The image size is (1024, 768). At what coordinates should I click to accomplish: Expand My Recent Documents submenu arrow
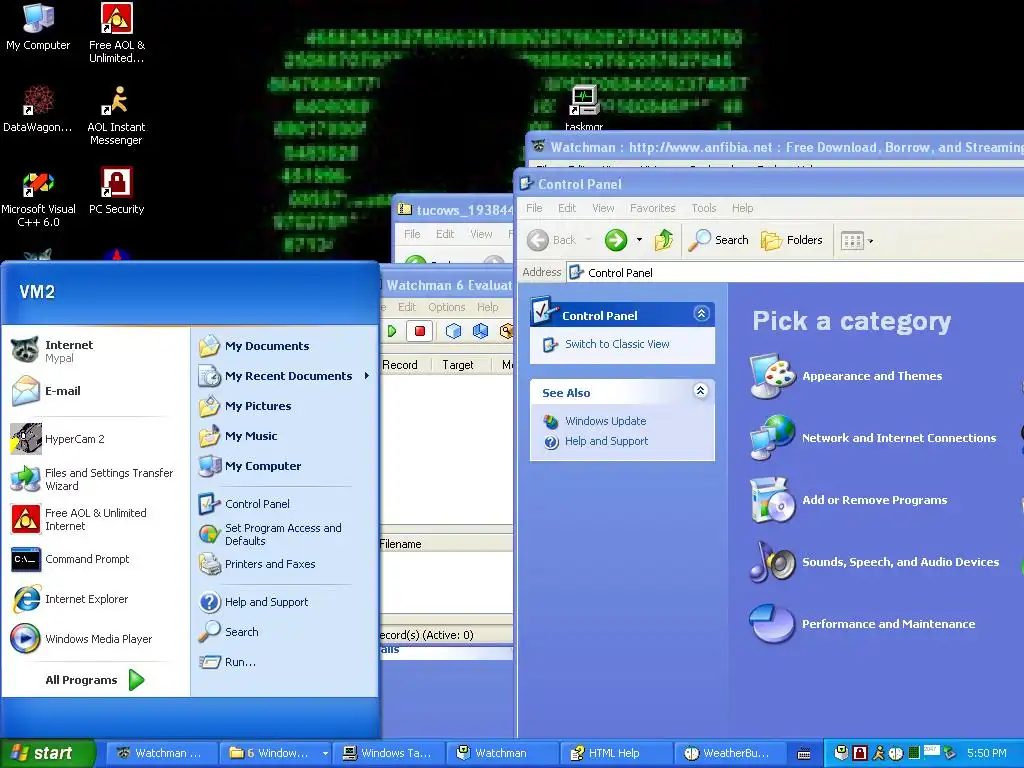coord(367,376)
